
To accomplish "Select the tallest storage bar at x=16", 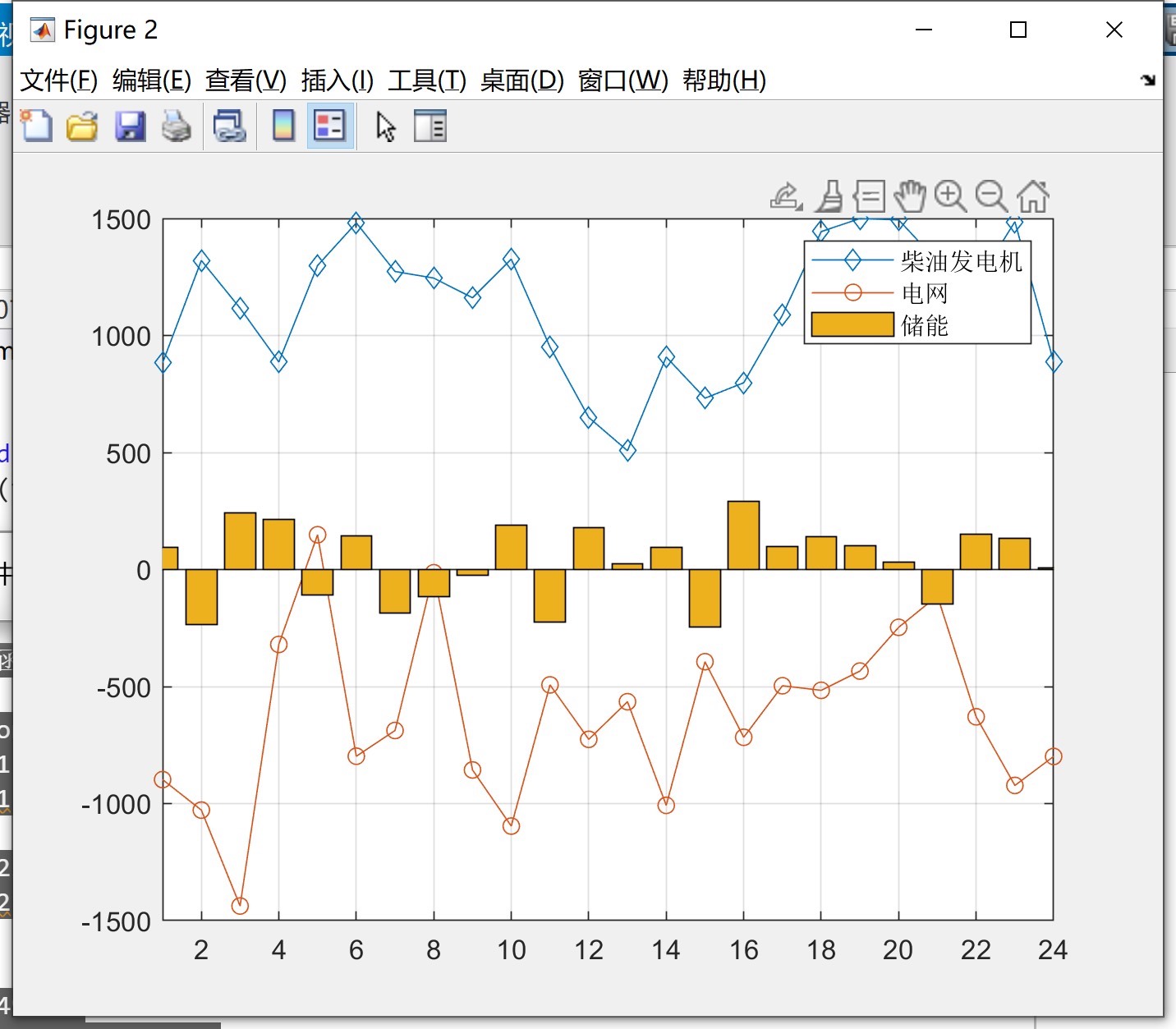I will point(743,535).
